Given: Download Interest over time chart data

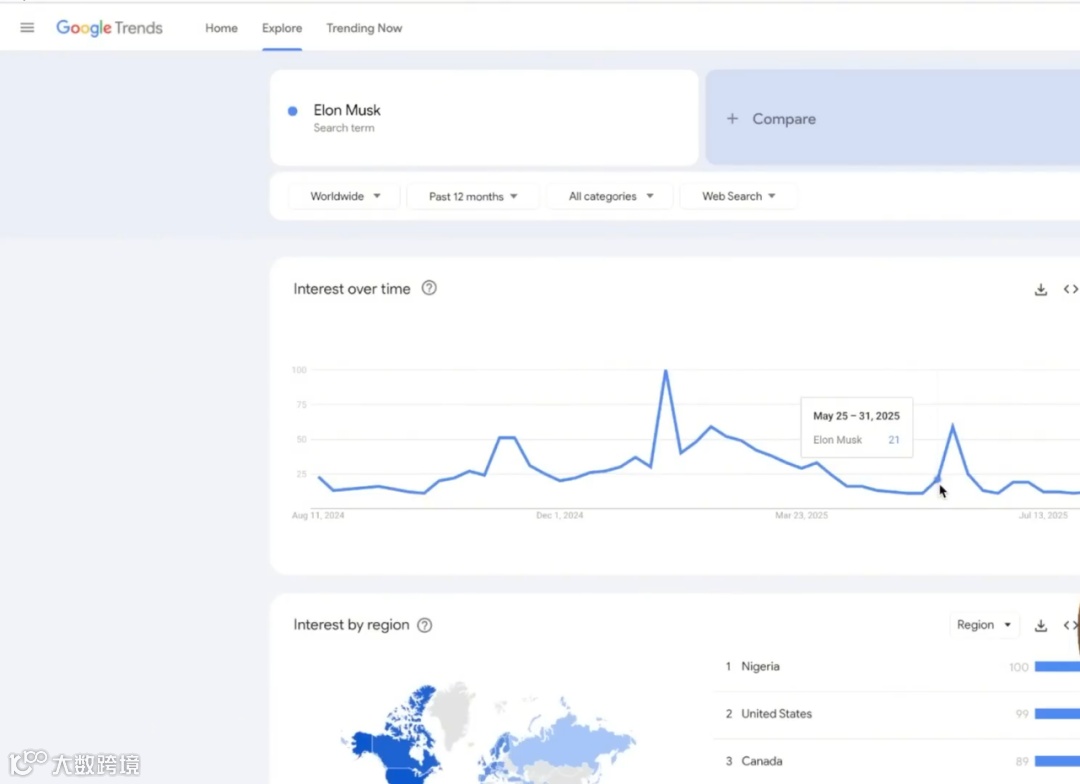Looking at the screenshot, I should click(x=1040, y=289).
